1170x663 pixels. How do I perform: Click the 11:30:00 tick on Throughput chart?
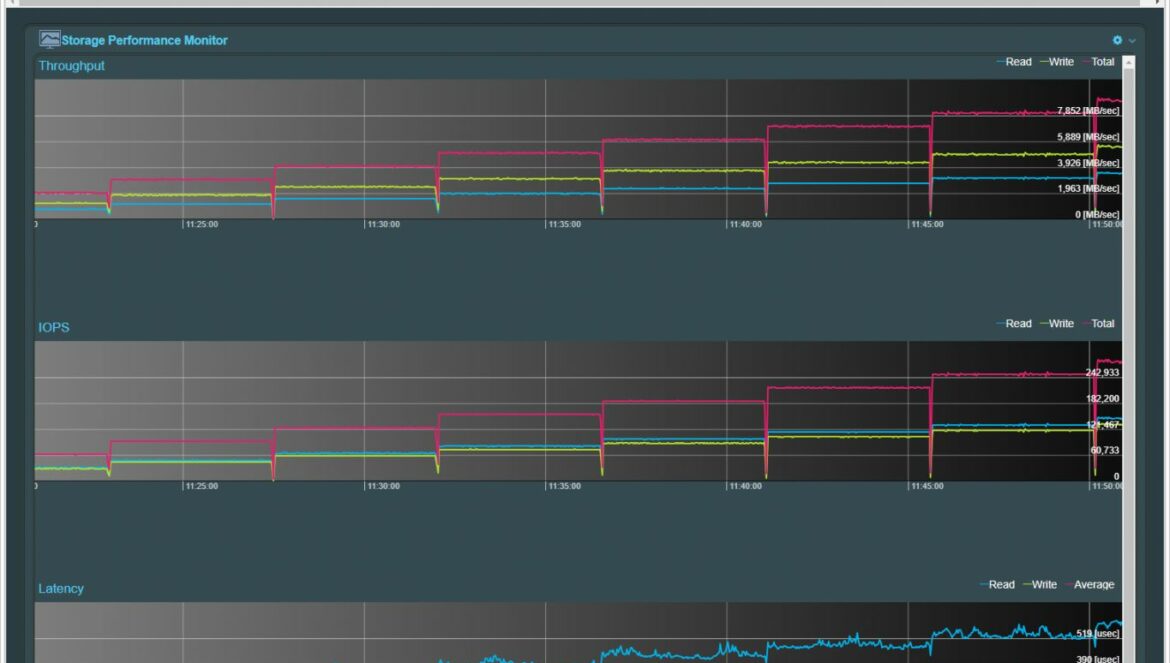383,224
